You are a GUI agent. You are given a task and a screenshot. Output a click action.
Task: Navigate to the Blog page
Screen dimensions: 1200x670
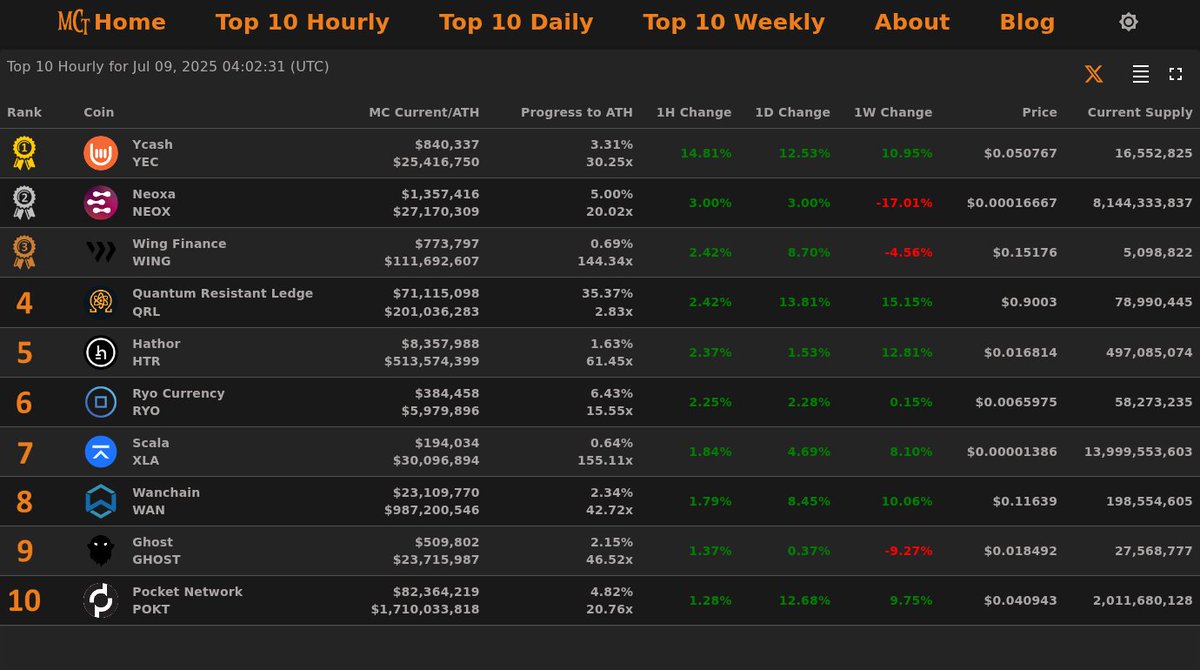point(1027,21)
